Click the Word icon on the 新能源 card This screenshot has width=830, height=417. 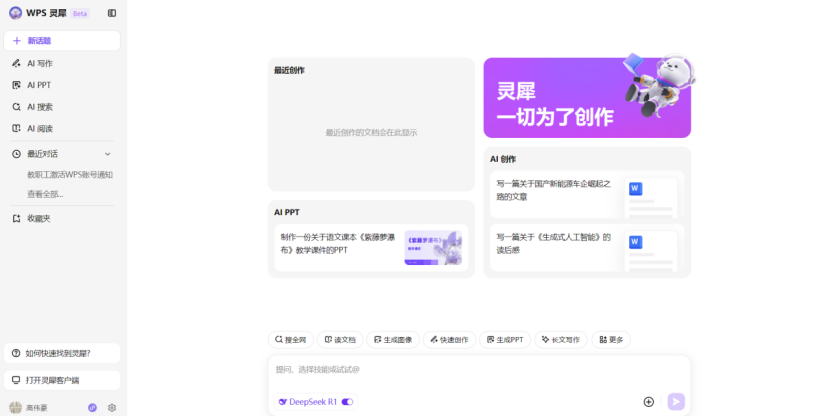coord(635,189)
